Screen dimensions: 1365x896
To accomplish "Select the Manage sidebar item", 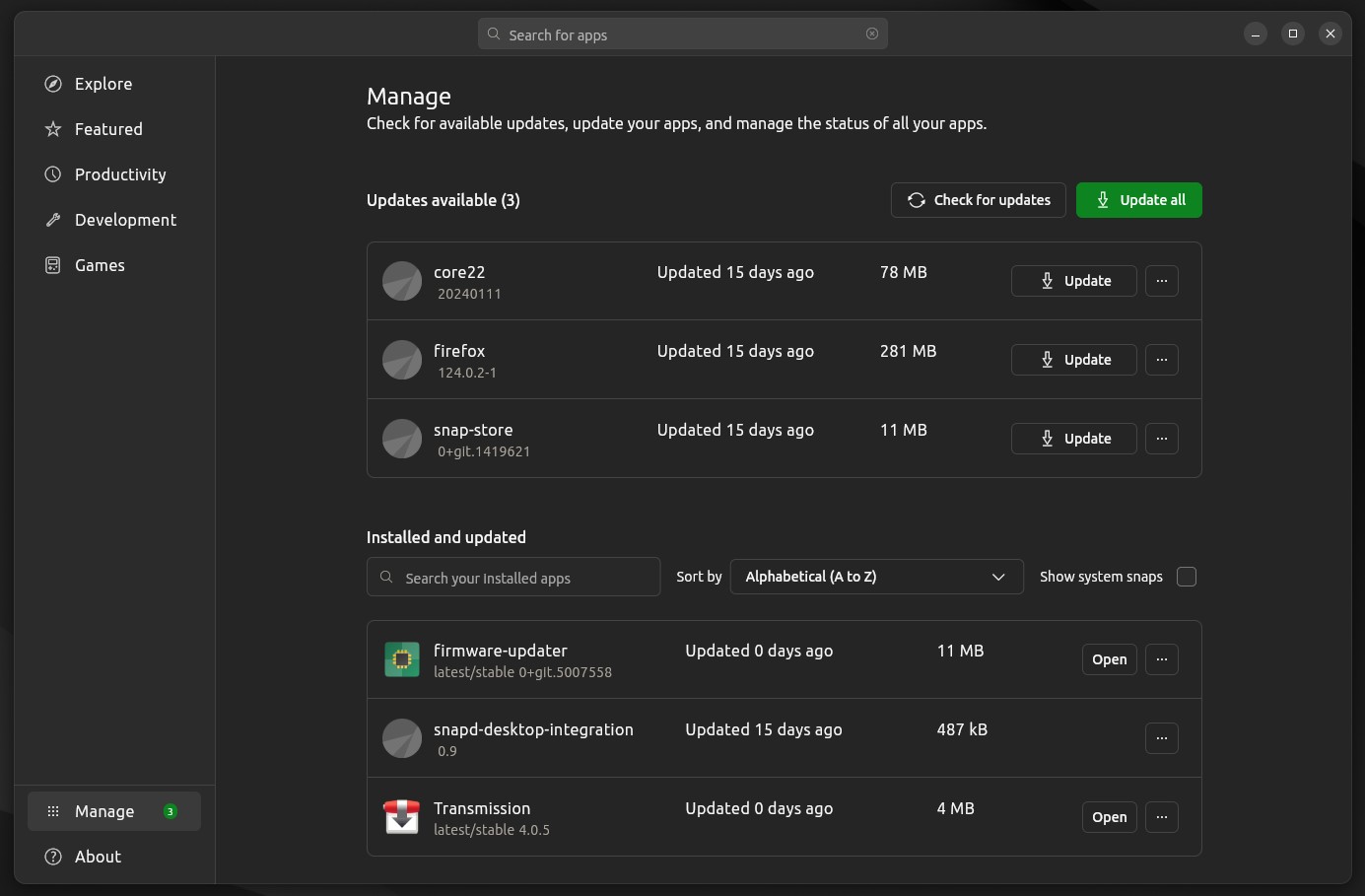I will [114, 811].
